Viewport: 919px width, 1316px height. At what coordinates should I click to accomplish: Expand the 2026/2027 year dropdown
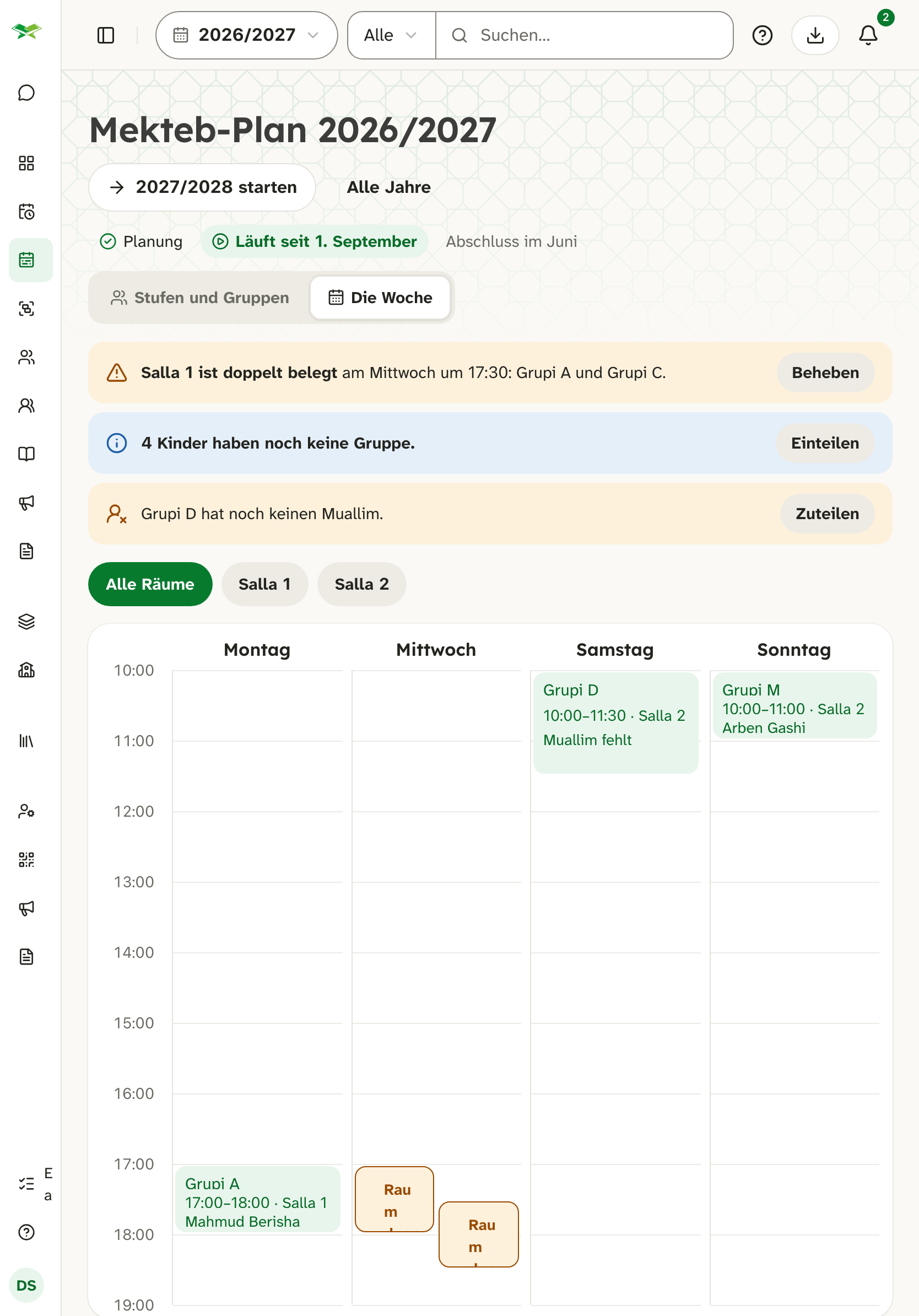246,35
